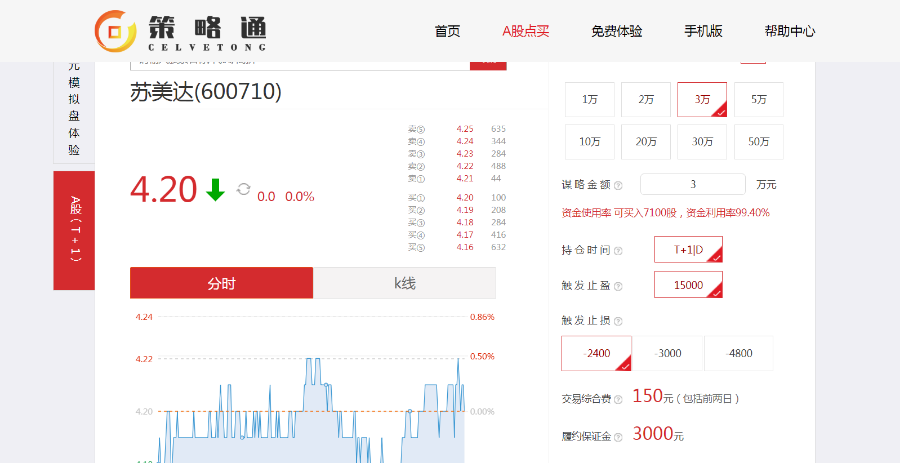The width and height of the screenshot is (900, 463).
Task: Click help icon next to 交易综合费
Action: 618,399
